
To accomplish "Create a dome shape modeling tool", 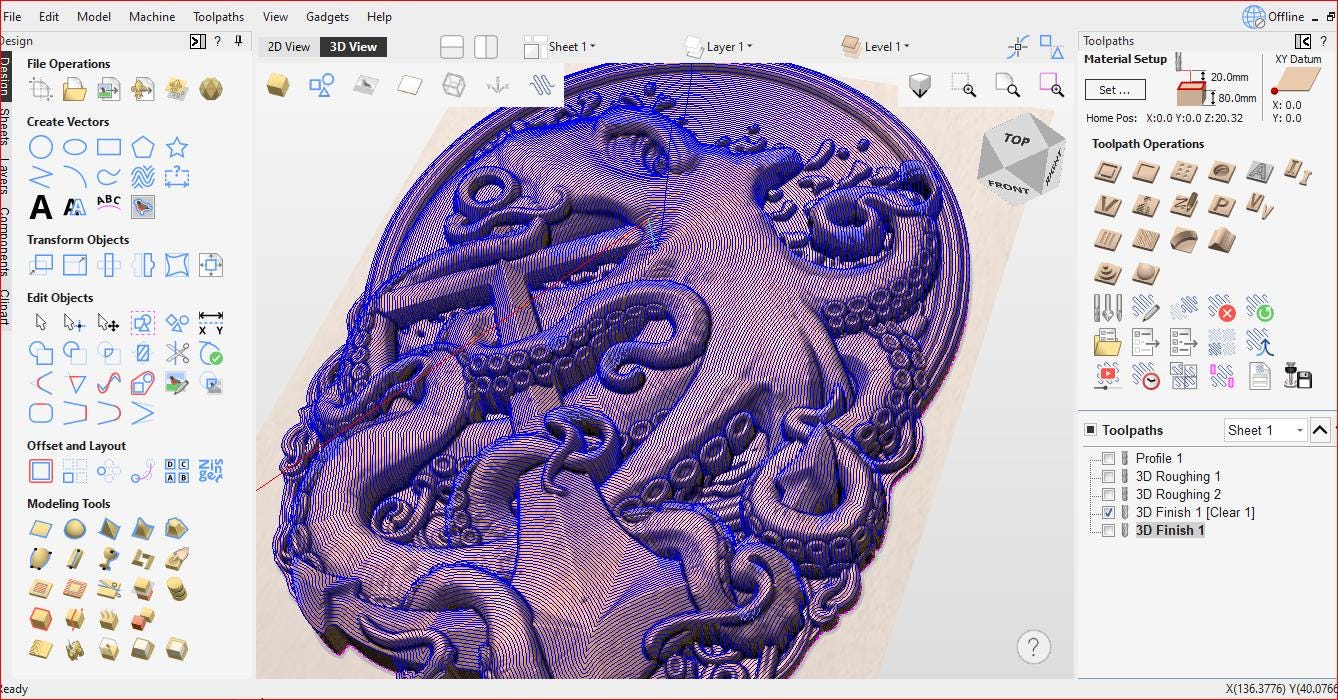I will click(75, 529).
